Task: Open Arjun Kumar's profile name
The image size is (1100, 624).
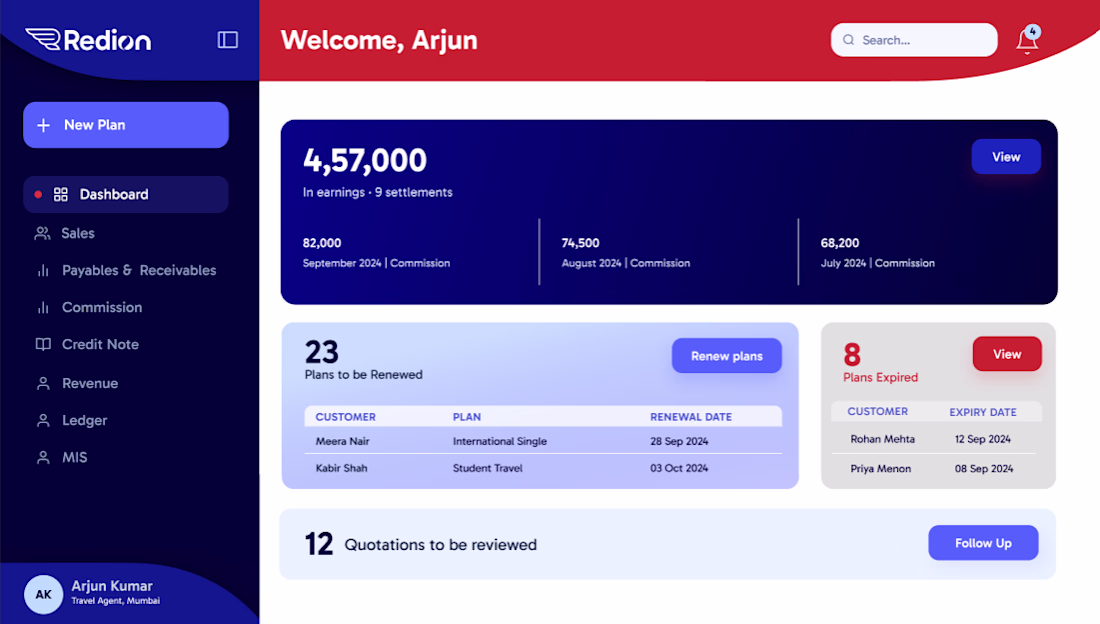Action: click(112, 586)
